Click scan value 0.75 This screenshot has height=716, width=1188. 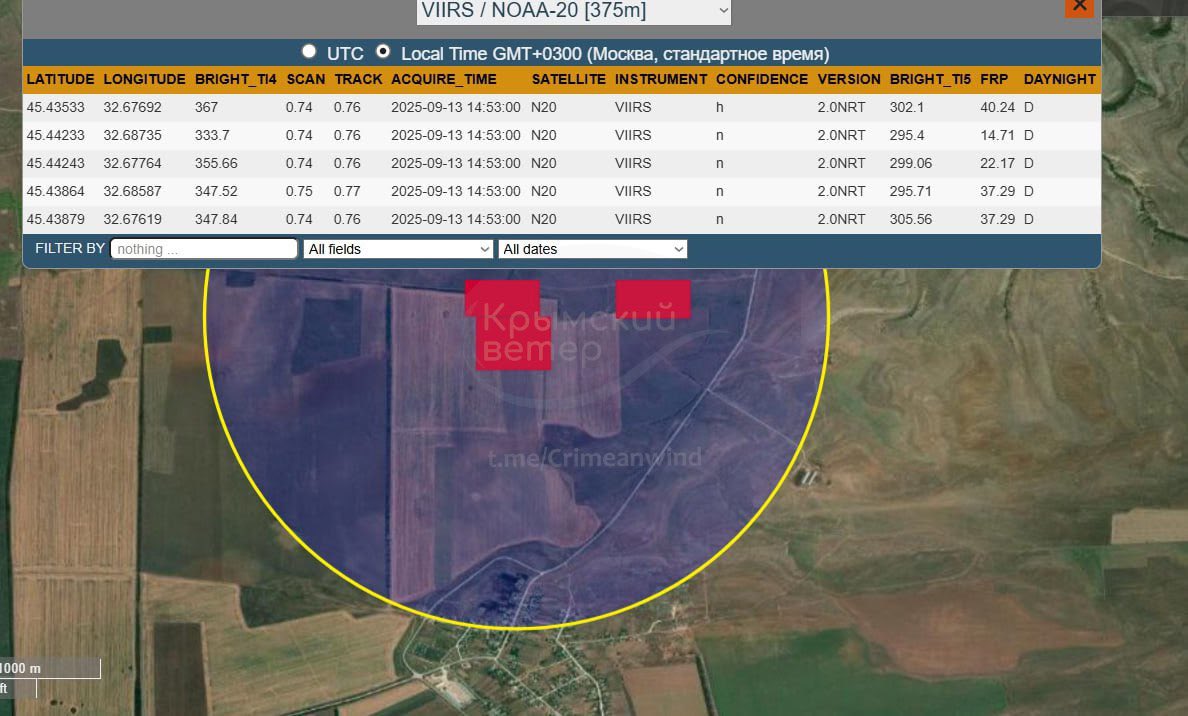pyautogui.click(x=299, y=191)
